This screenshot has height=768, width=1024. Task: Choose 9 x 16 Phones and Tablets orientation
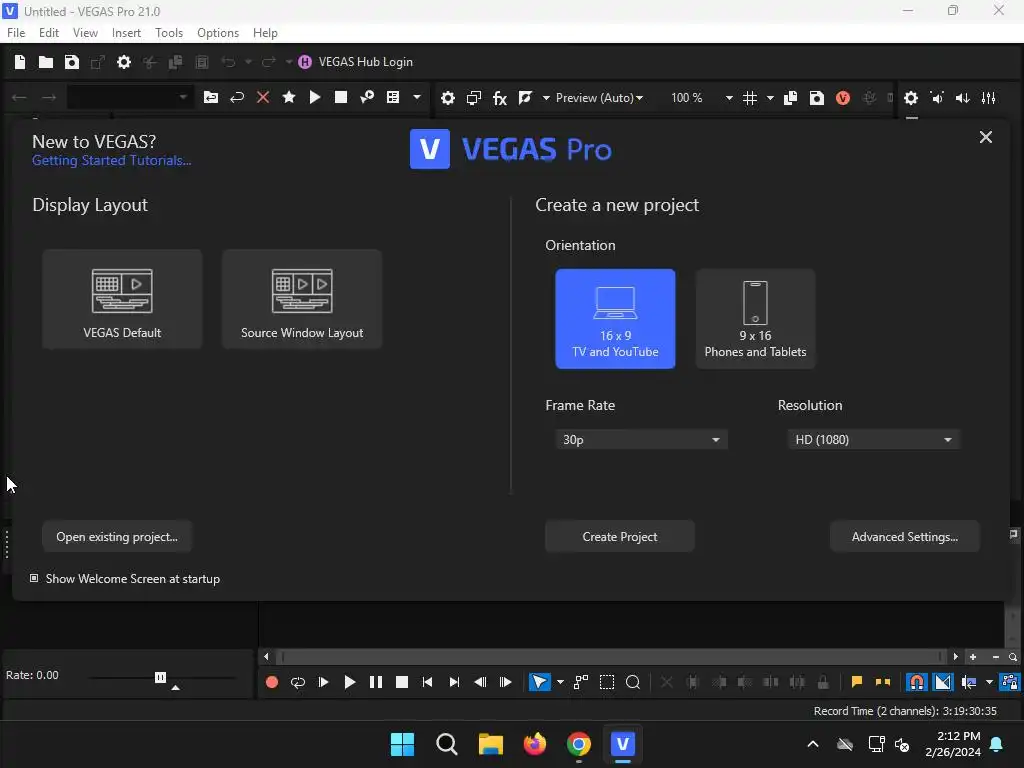[x=755, y=319]
